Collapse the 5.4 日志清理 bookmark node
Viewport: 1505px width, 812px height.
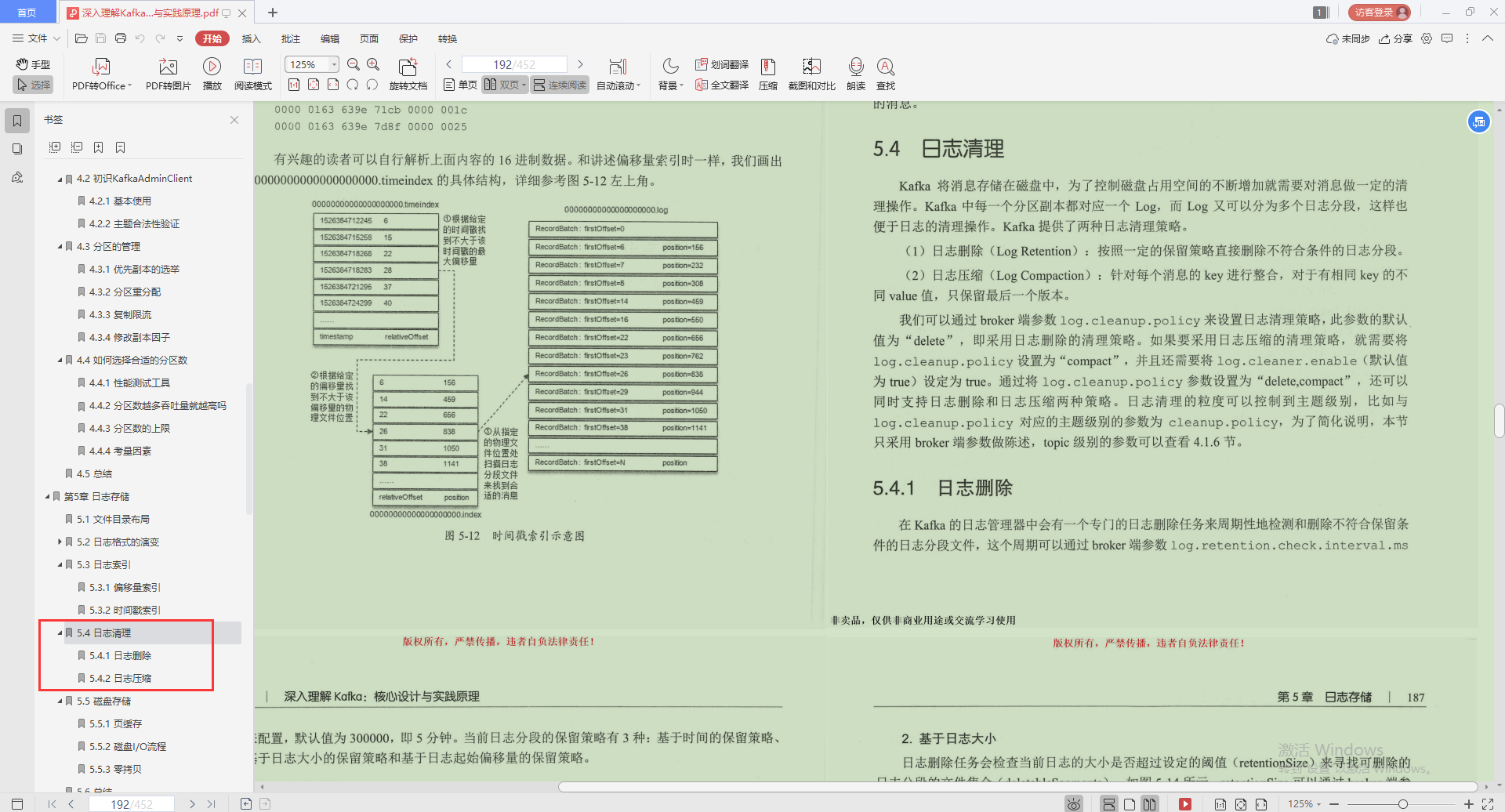59,633
